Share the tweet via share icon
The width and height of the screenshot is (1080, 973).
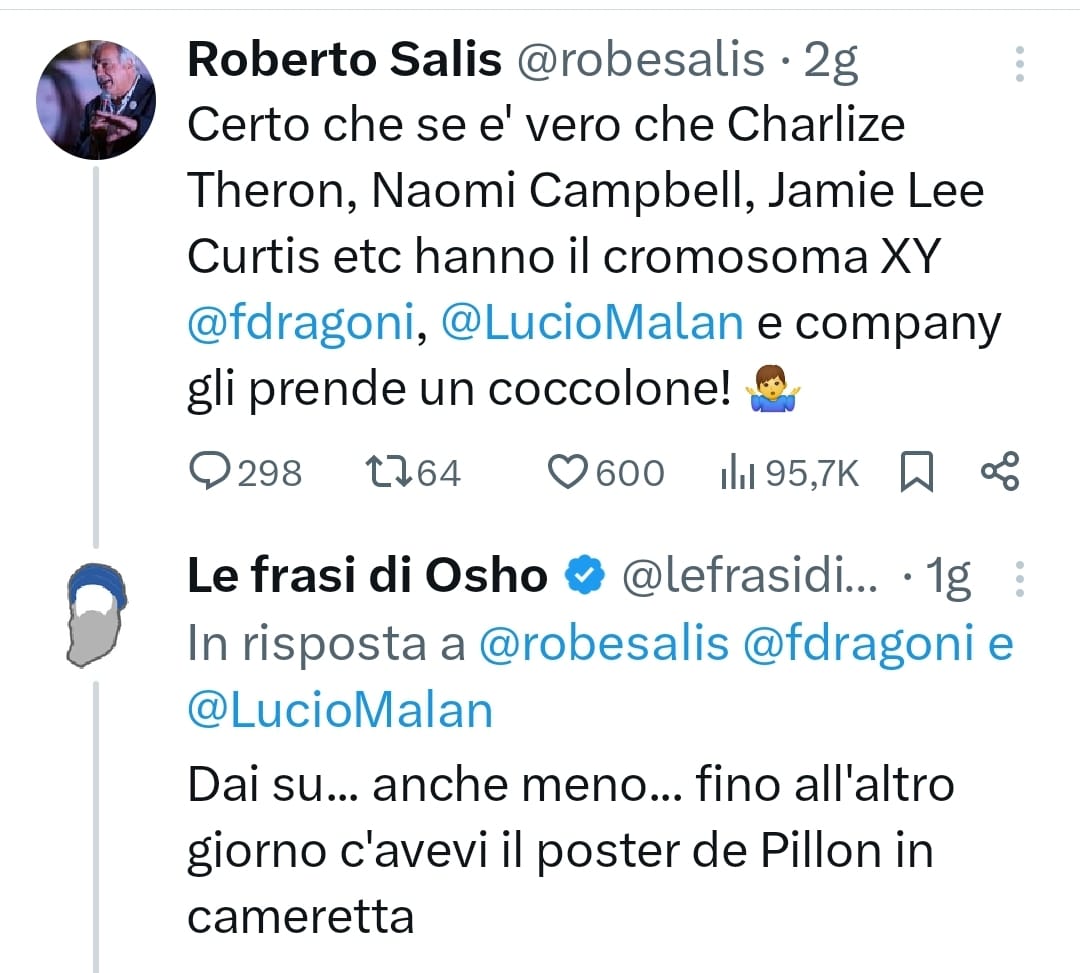(1000, 472)
